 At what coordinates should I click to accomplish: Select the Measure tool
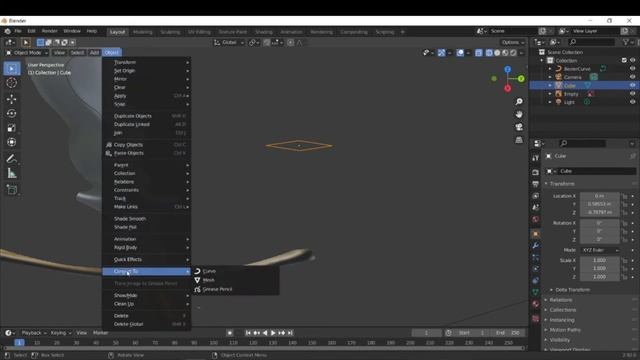(x=11, y=173)
